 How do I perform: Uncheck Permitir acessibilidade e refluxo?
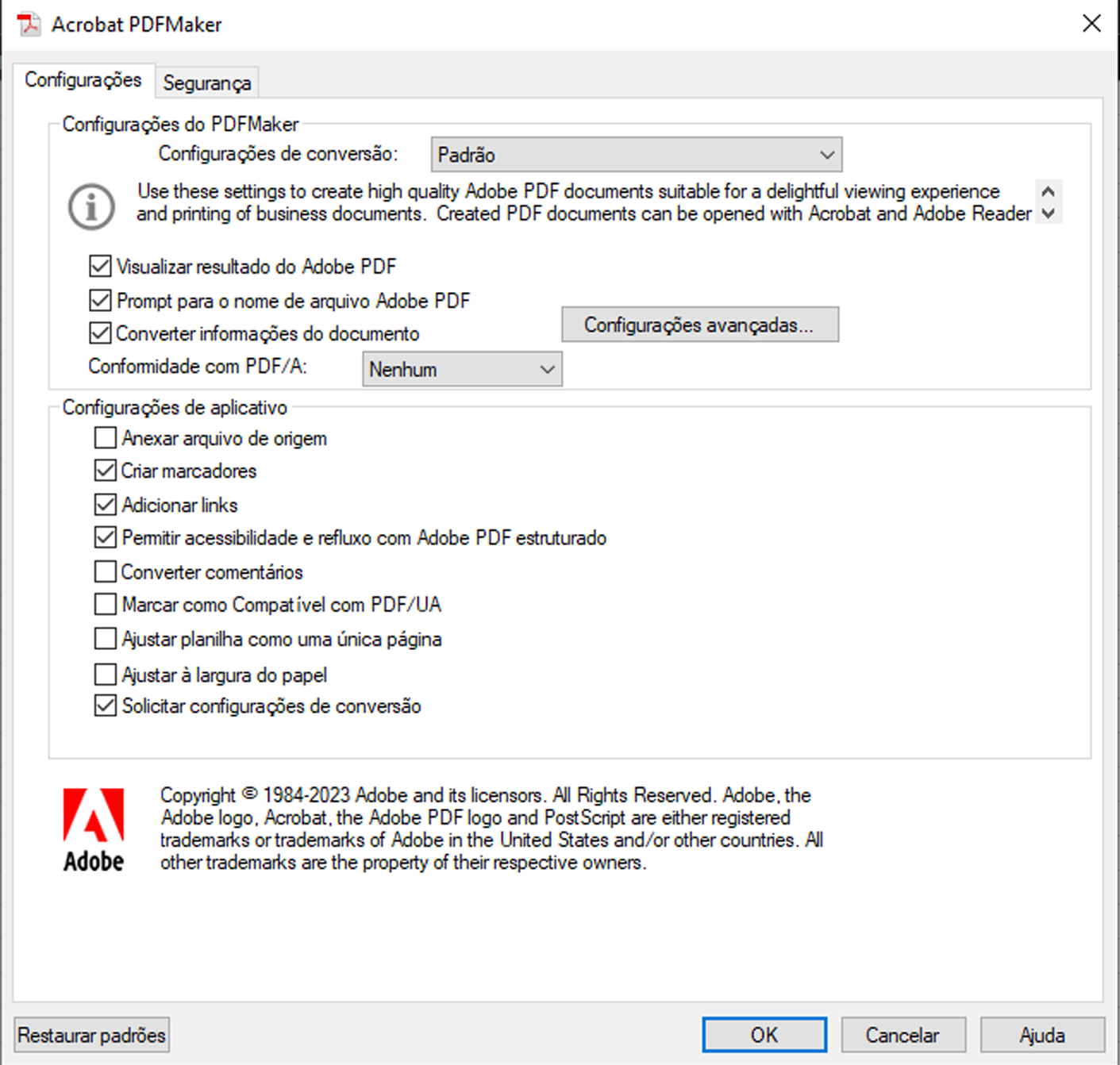(105, 537)
